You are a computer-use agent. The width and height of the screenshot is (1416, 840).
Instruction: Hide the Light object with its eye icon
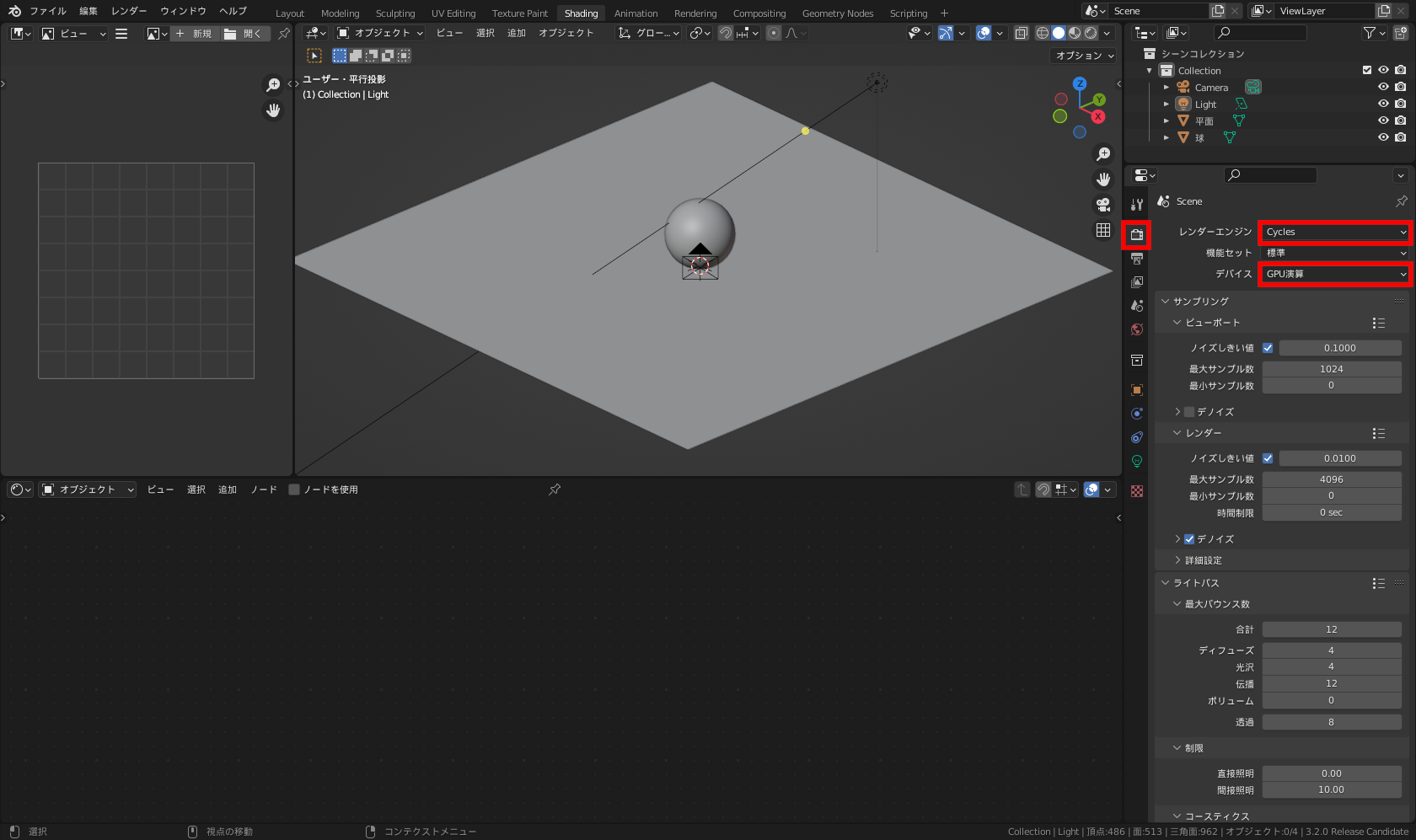click(x=1383, y=104)
